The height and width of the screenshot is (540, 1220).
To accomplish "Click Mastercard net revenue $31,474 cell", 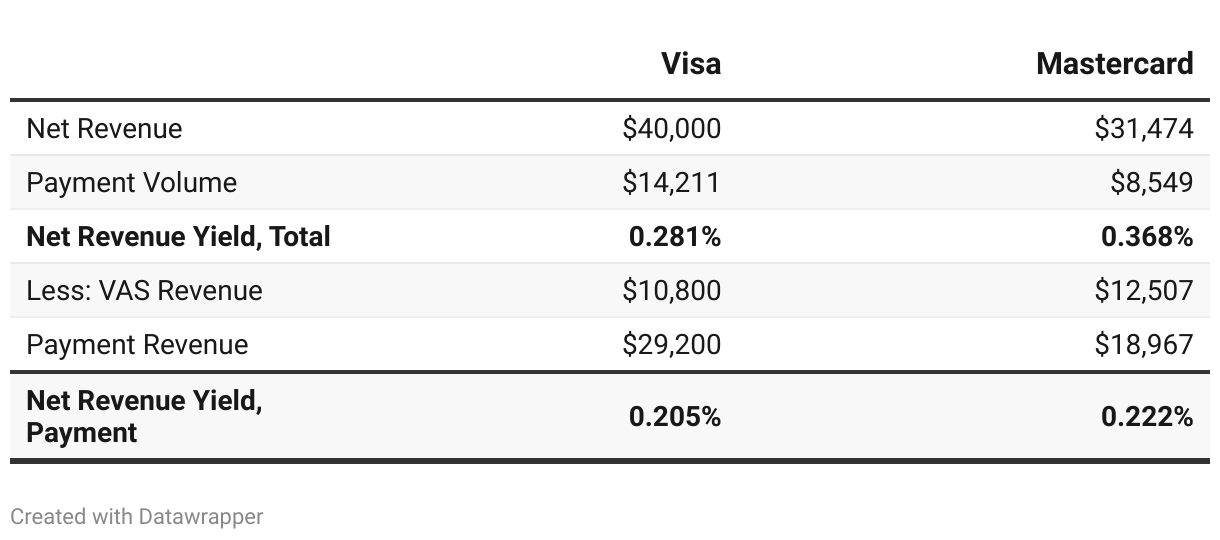I will [1144, 129].
